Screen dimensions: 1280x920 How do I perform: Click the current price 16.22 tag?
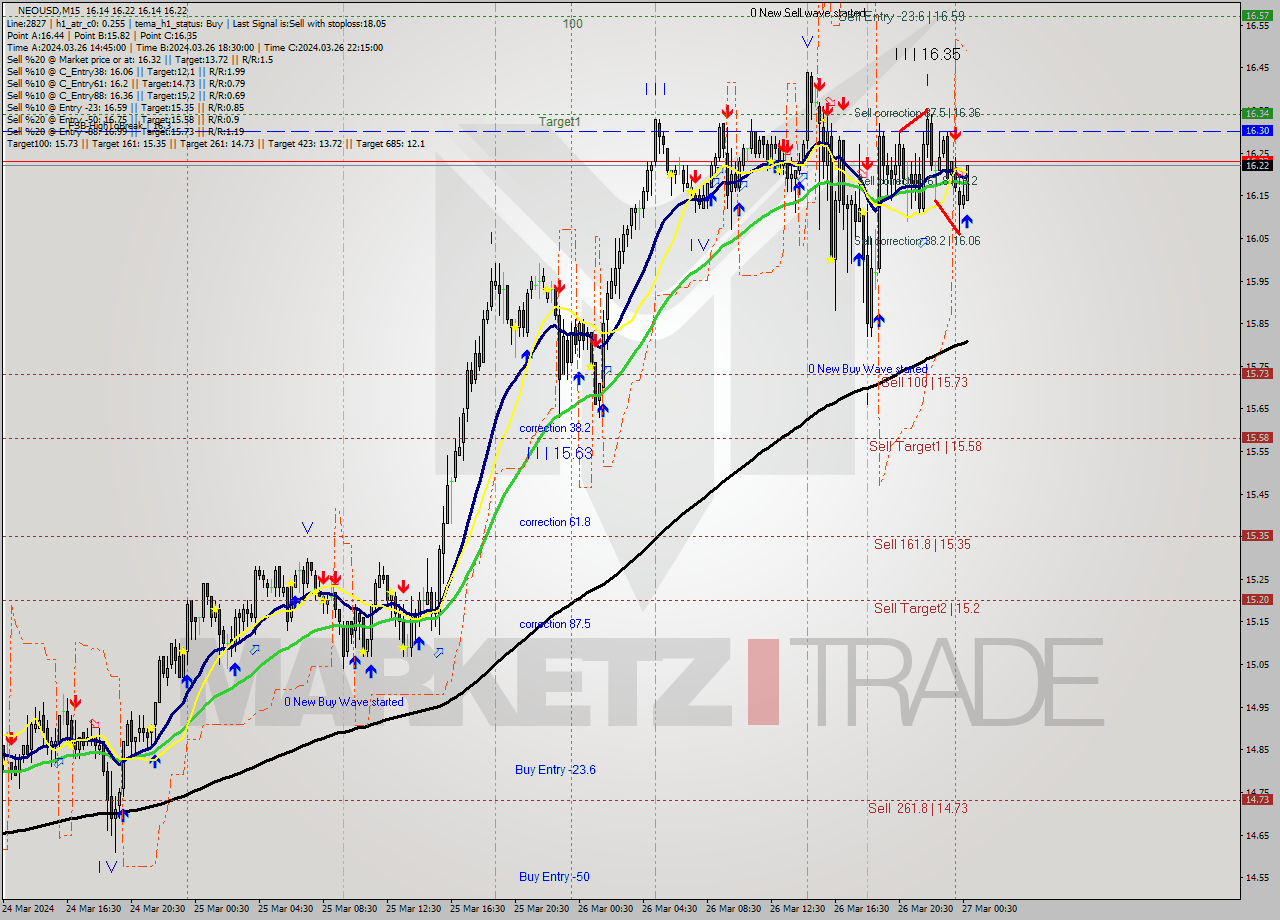pos(1256,165)
